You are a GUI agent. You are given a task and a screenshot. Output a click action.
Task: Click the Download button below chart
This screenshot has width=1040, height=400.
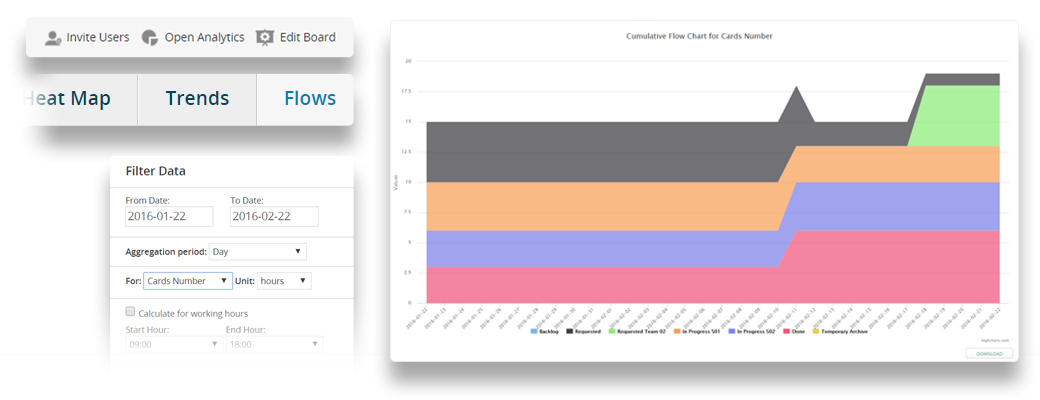click(x=989, y=354)
